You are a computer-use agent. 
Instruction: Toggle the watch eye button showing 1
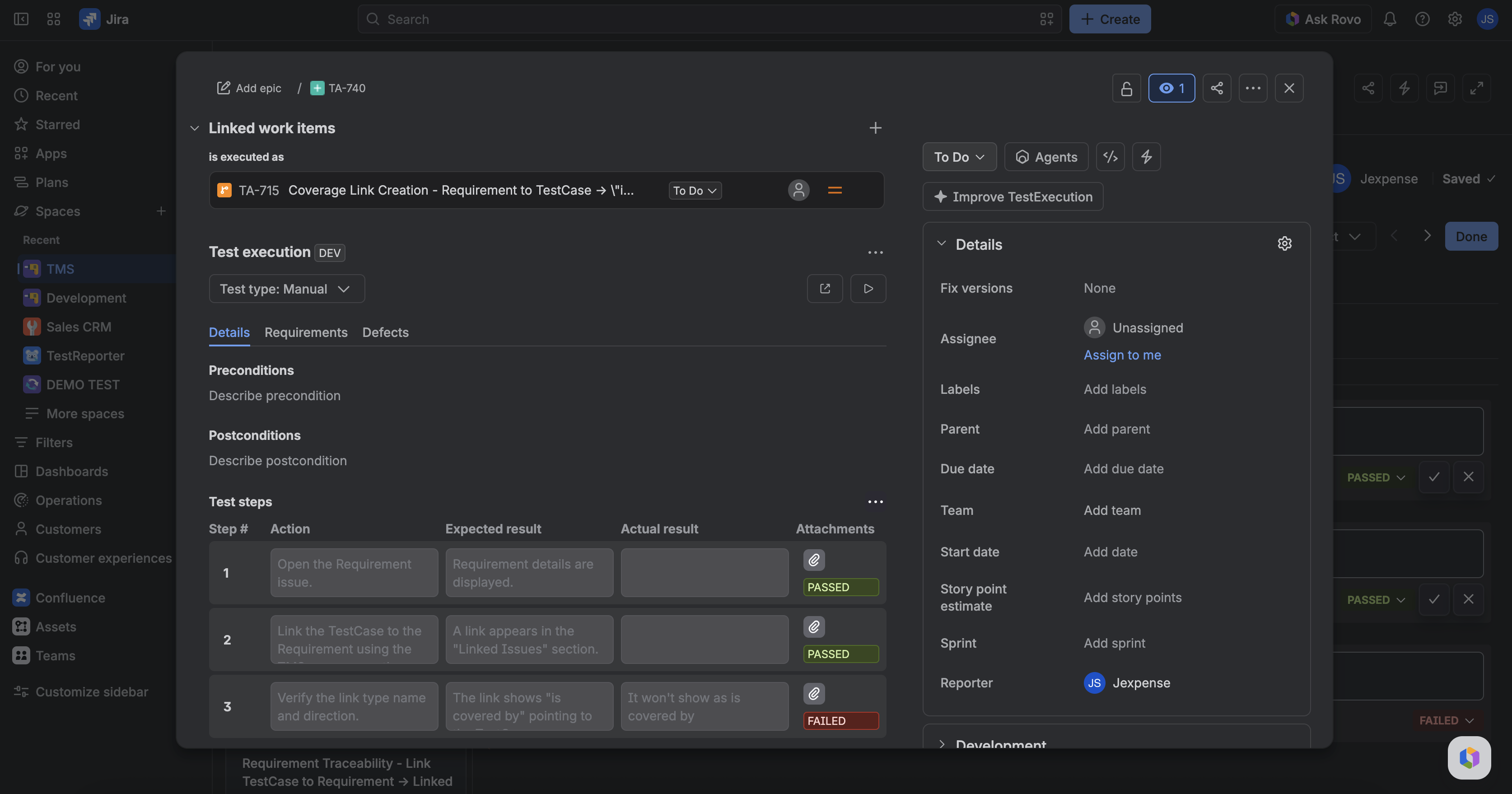(x=1171, y=88)
